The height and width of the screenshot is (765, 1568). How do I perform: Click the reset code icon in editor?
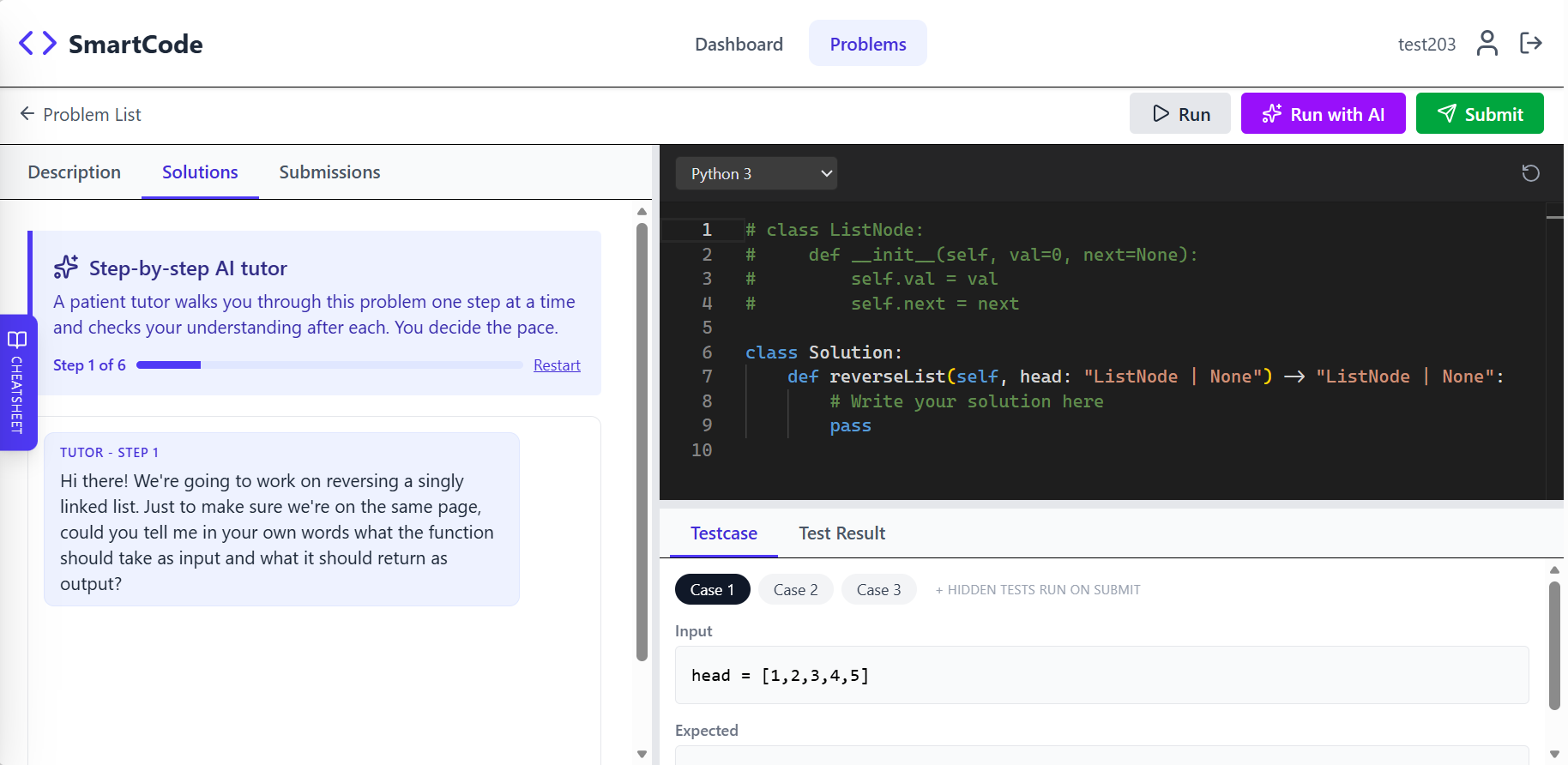1530,173
